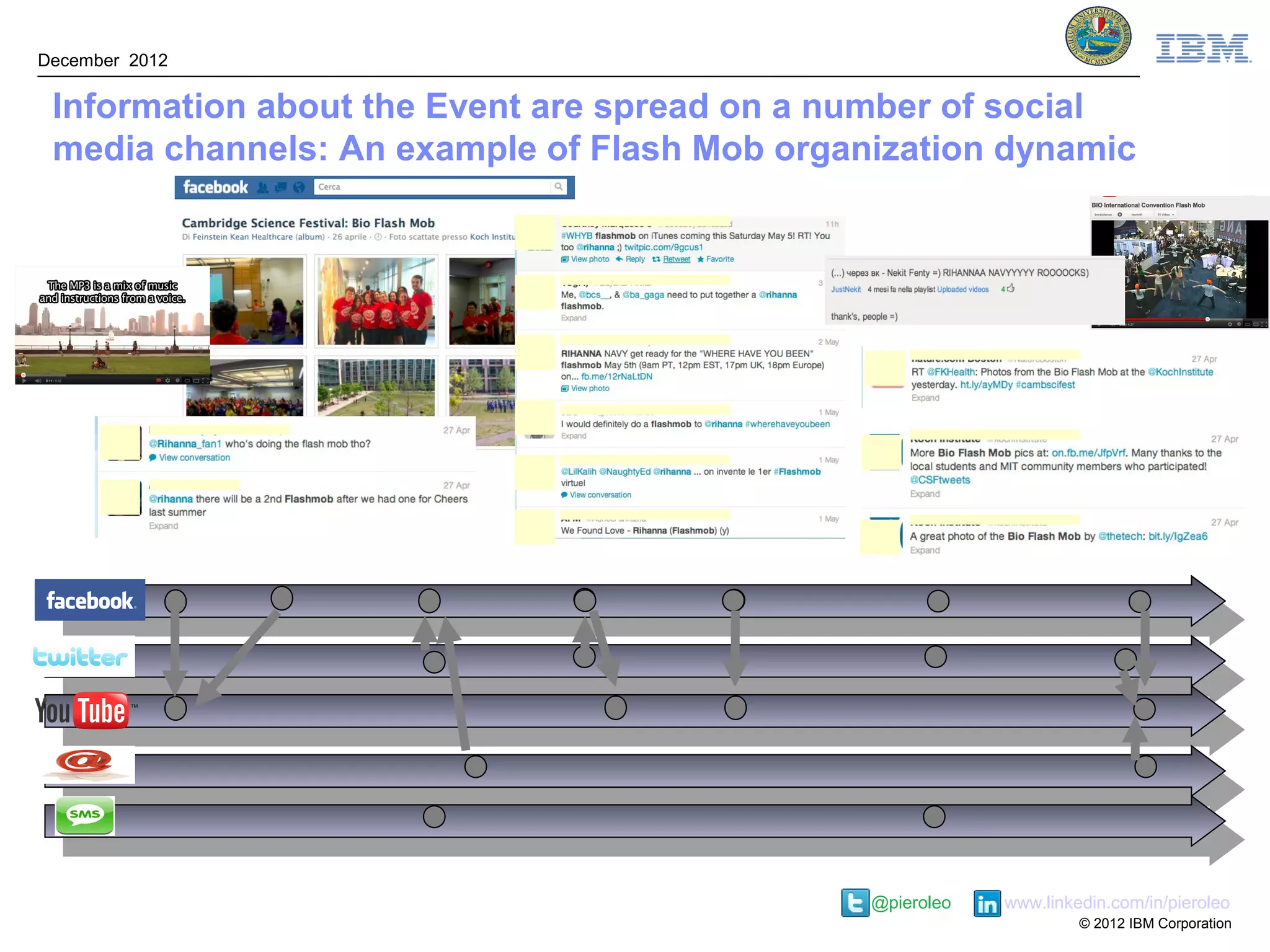Click the university seal emblem

tap(1098, 36)
